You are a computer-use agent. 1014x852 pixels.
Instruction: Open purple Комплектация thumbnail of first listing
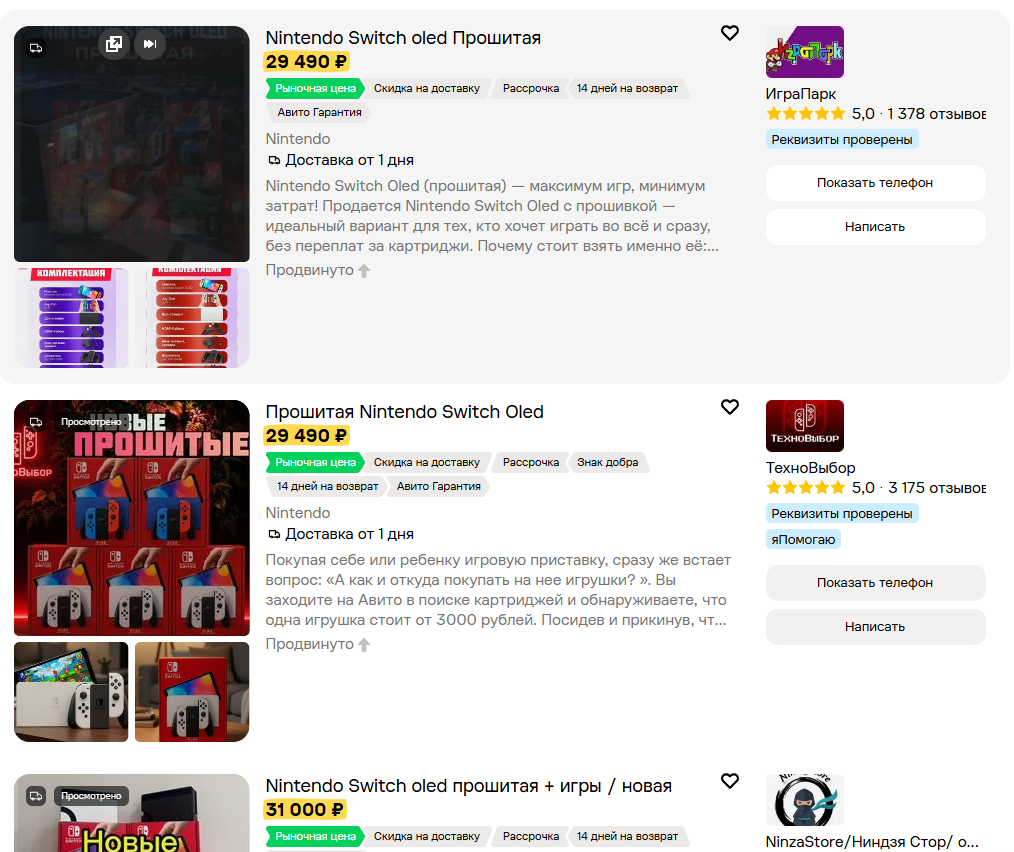coord(71,318)
